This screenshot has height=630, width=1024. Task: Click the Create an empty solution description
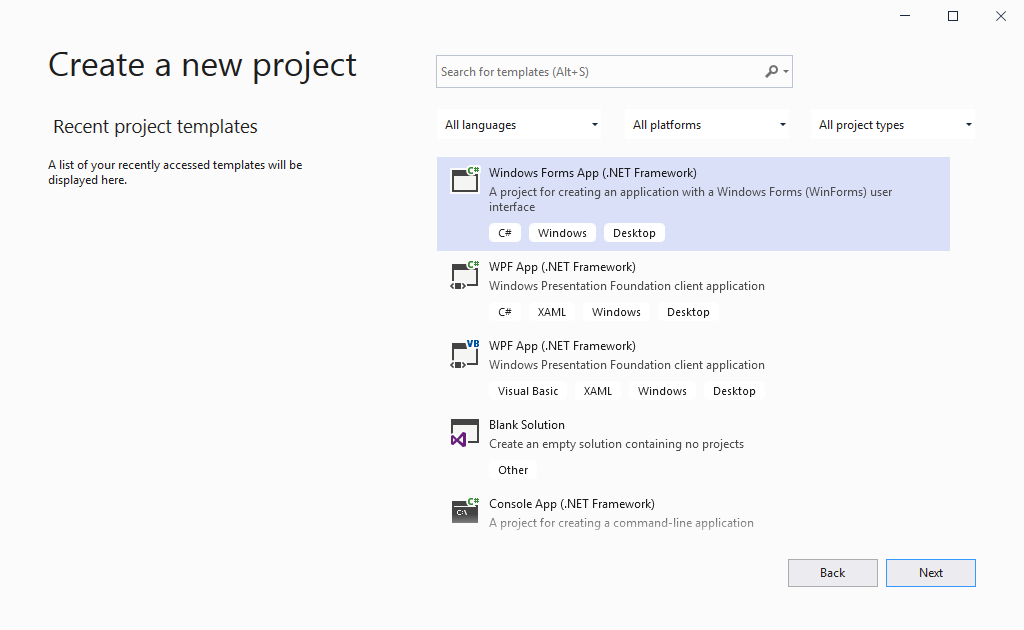pyautogui.click(x=616, y=444)
